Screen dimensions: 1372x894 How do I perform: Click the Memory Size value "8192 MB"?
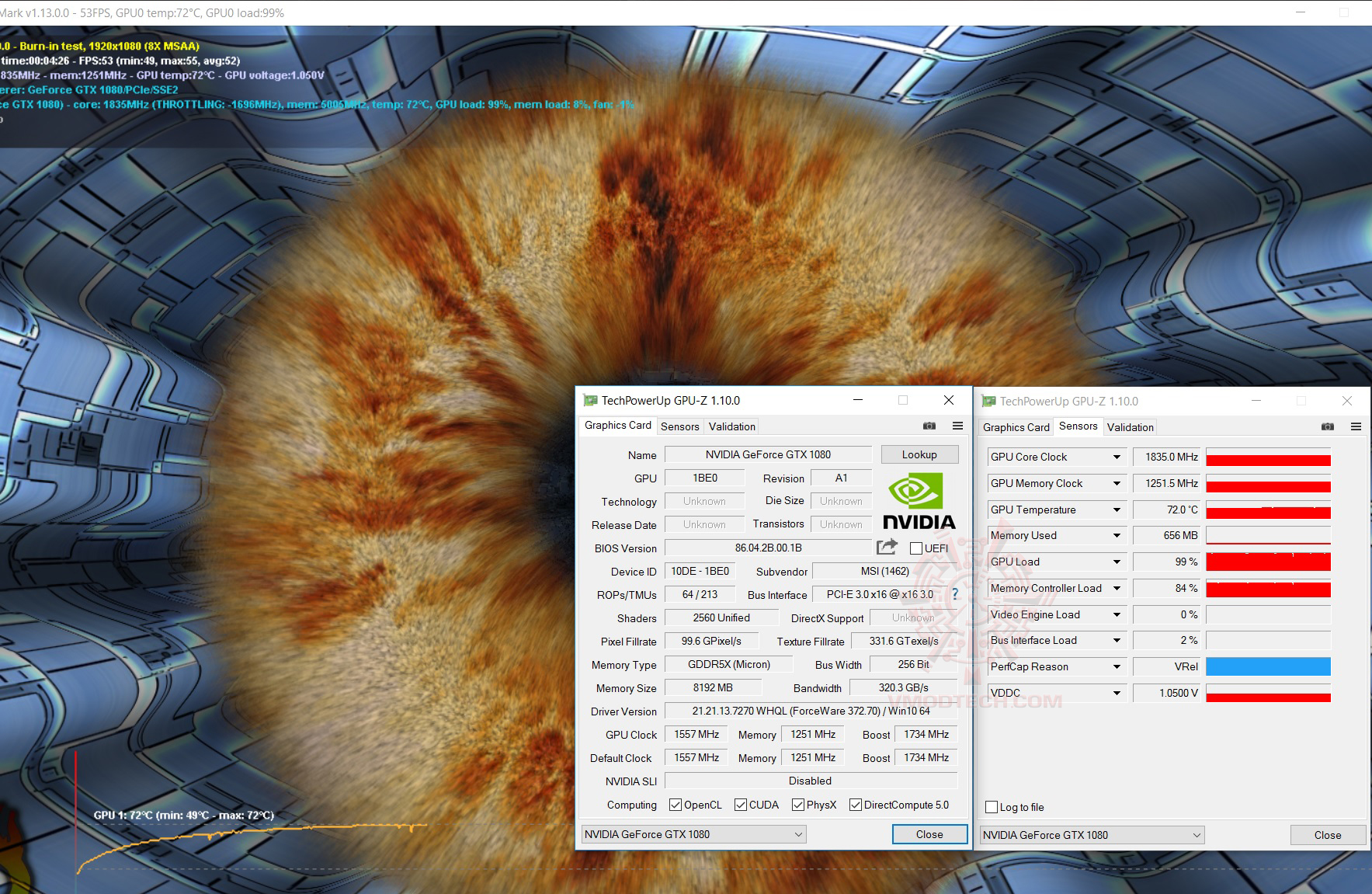713,687
